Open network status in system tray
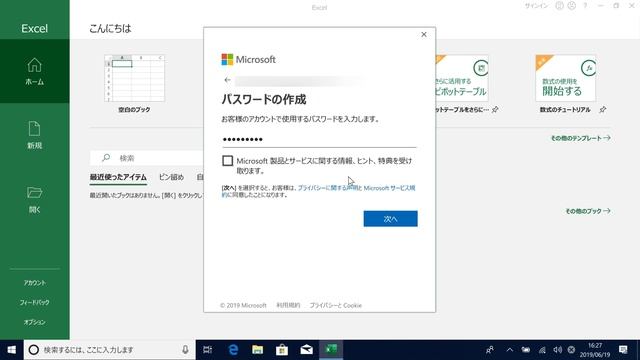This screenshot has width=640, height=360. point(542,350)
